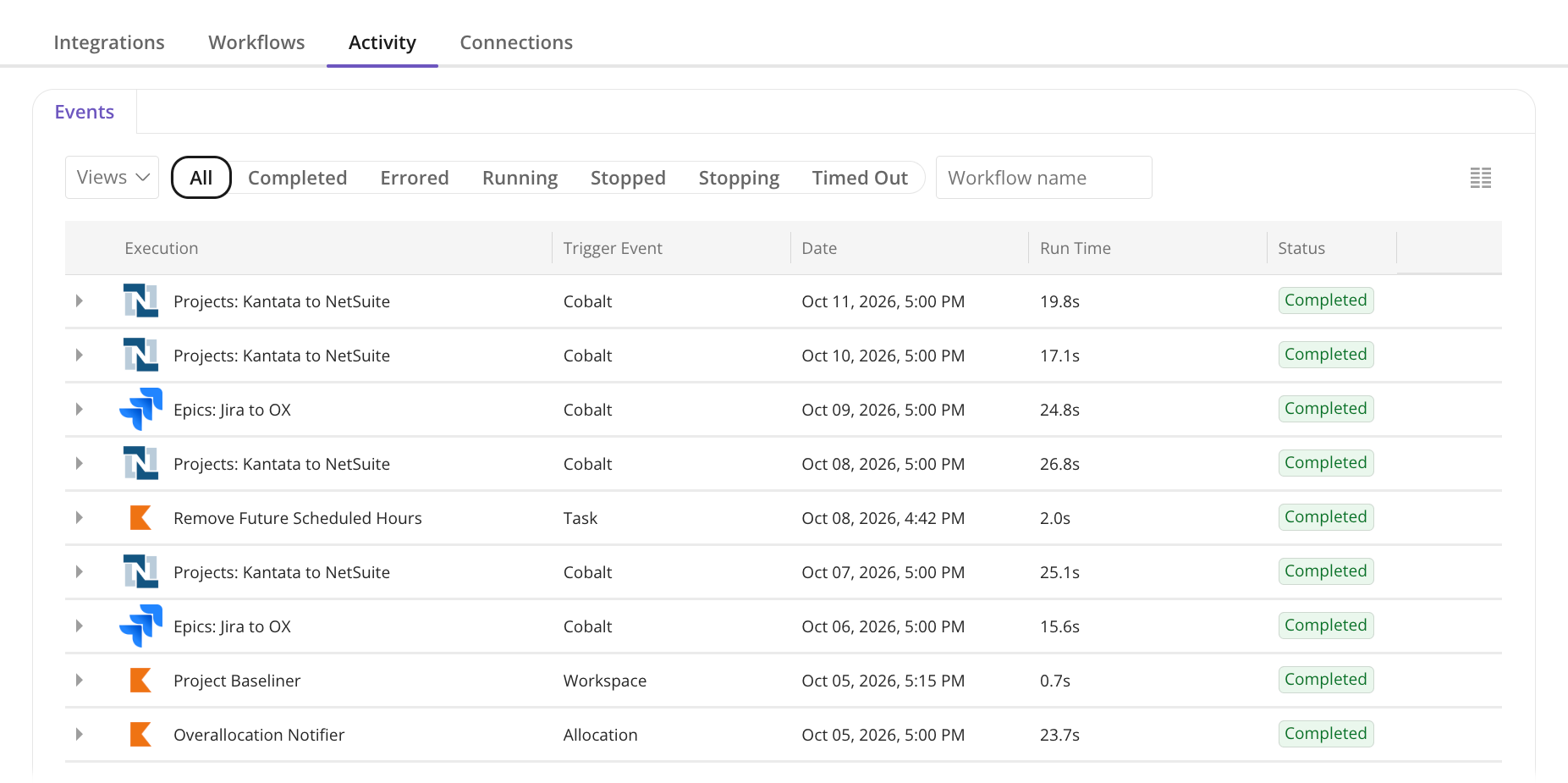Click the Run Time column header
The height and width of the screenshot is (783, 1568).
click(1076, 248)
